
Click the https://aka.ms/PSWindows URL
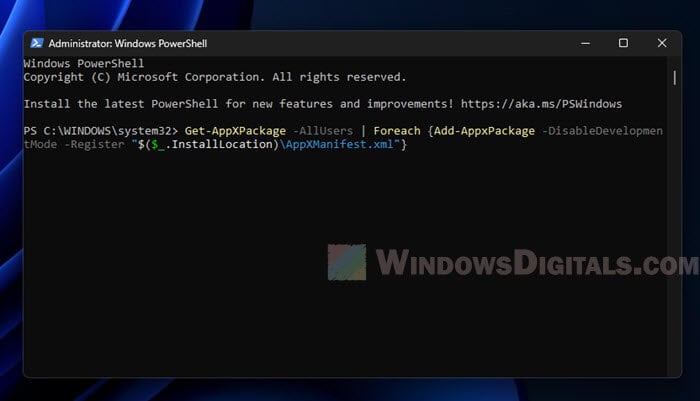[x=541, y=104]
